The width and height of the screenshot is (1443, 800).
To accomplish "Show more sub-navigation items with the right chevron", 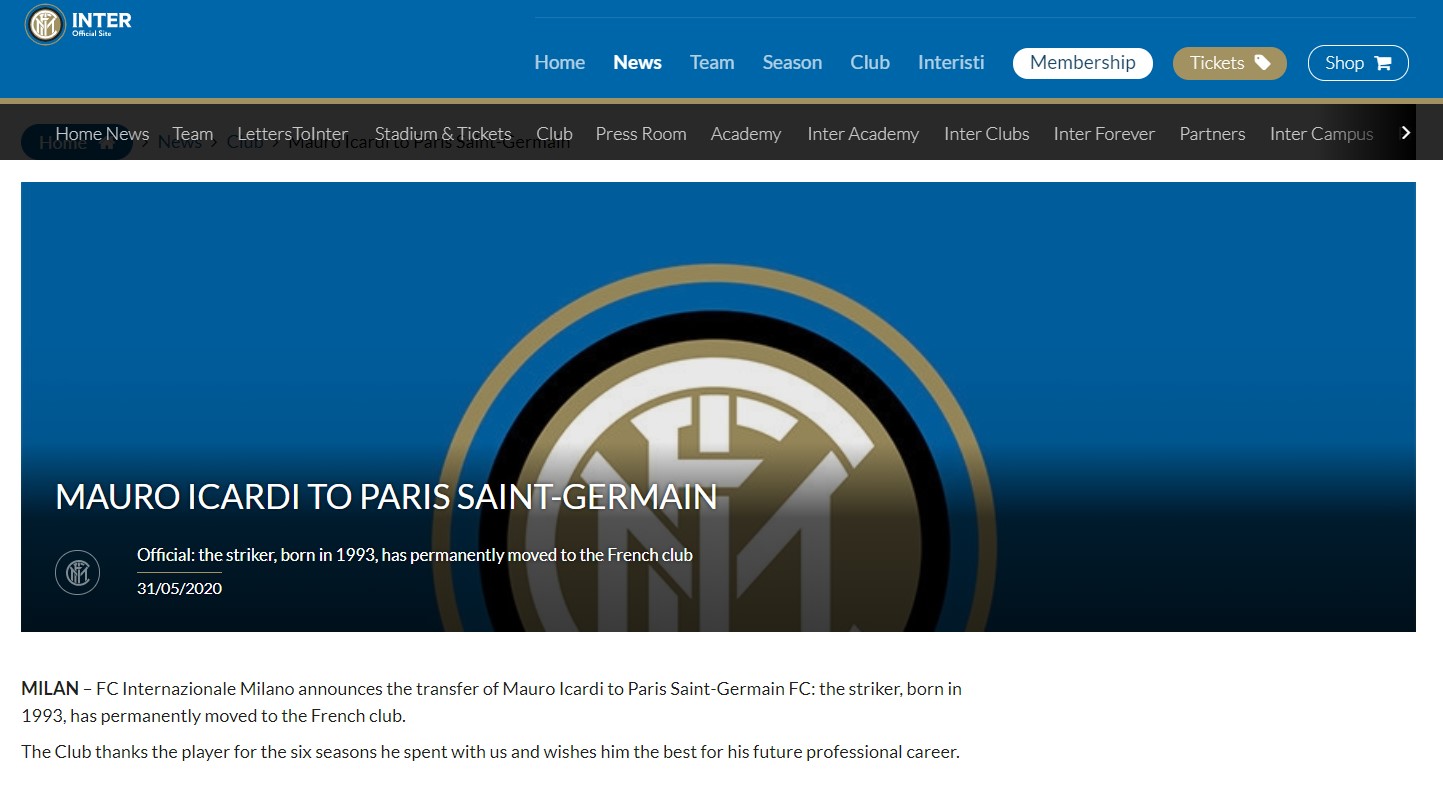I will (x=1406, y=133).
